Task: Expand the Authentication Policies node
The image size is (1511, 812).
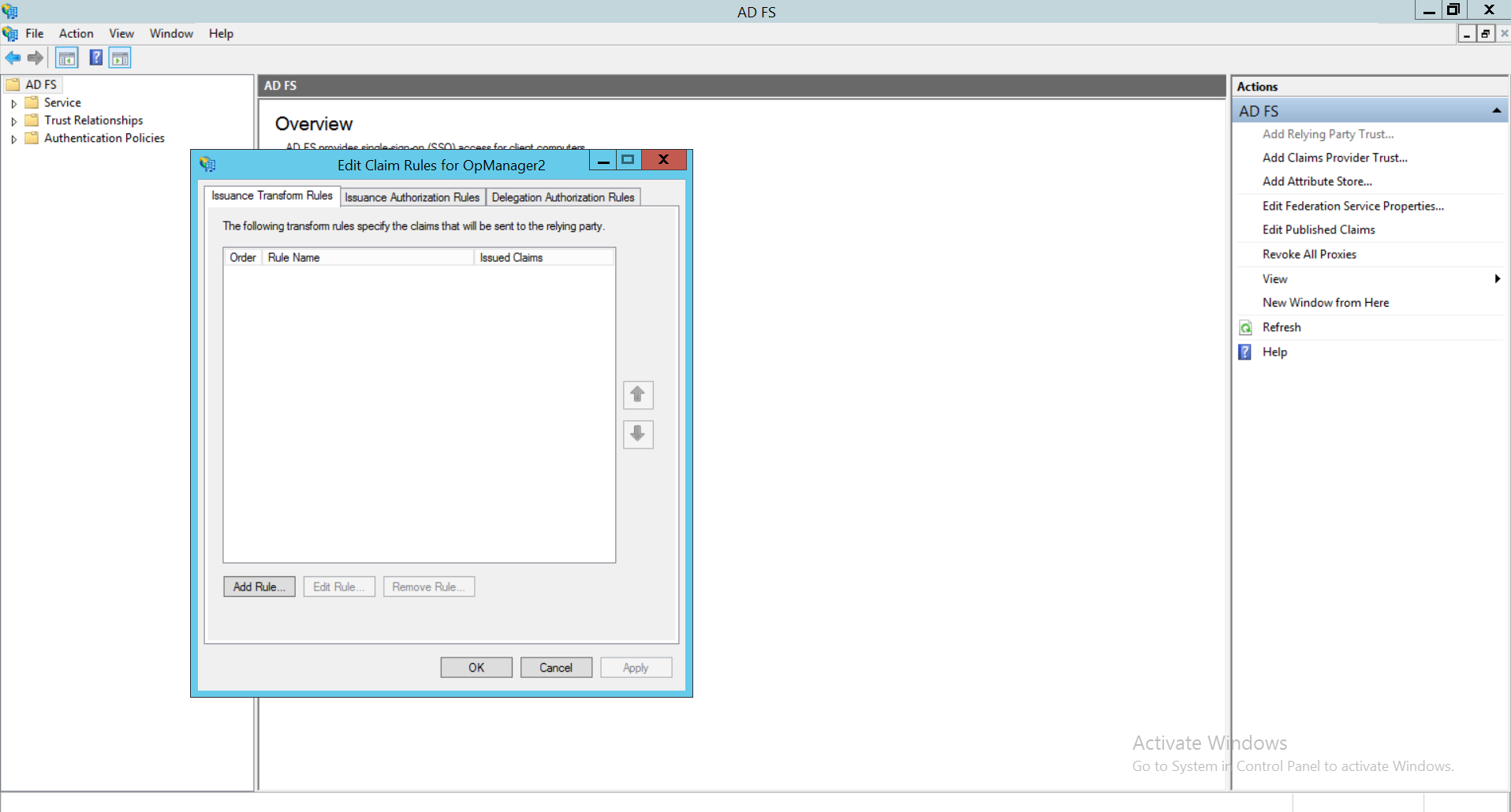Action: (14, 138)
